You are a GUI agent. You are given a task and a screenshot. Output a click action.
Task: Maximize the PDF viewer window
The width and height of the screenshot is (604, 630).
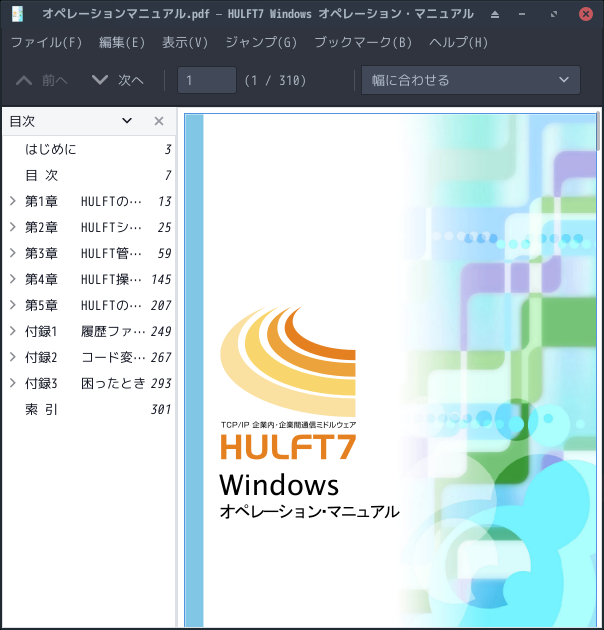tap(554, 14)
